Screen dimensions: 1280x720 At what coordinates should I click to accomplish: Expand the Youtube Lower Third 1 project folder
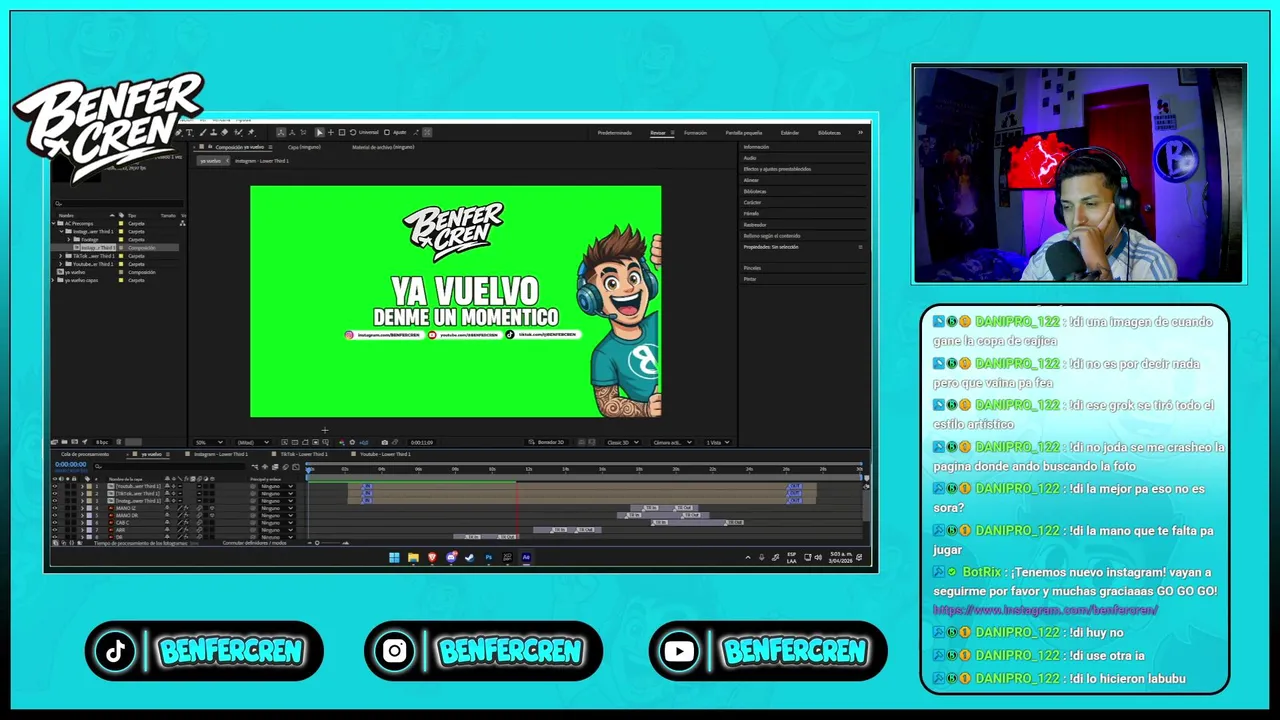(61, 264)
